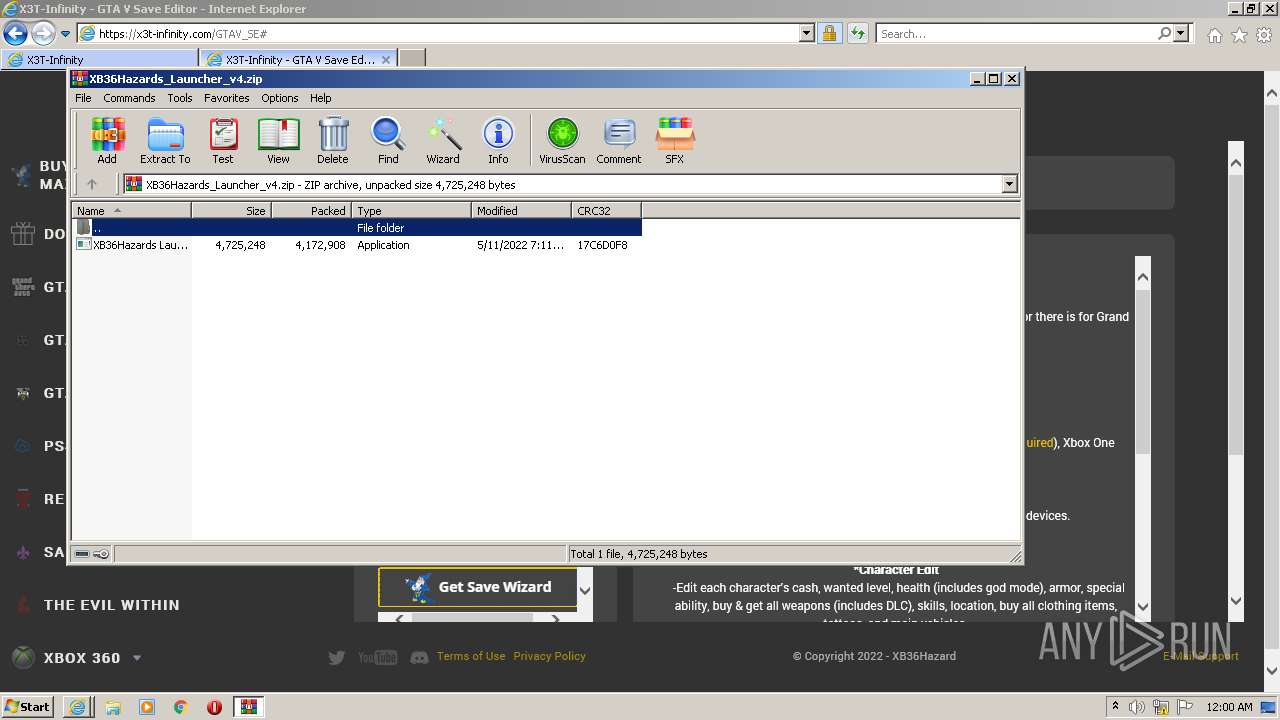
Task: Open the Options menu
Action: [280, 98]
